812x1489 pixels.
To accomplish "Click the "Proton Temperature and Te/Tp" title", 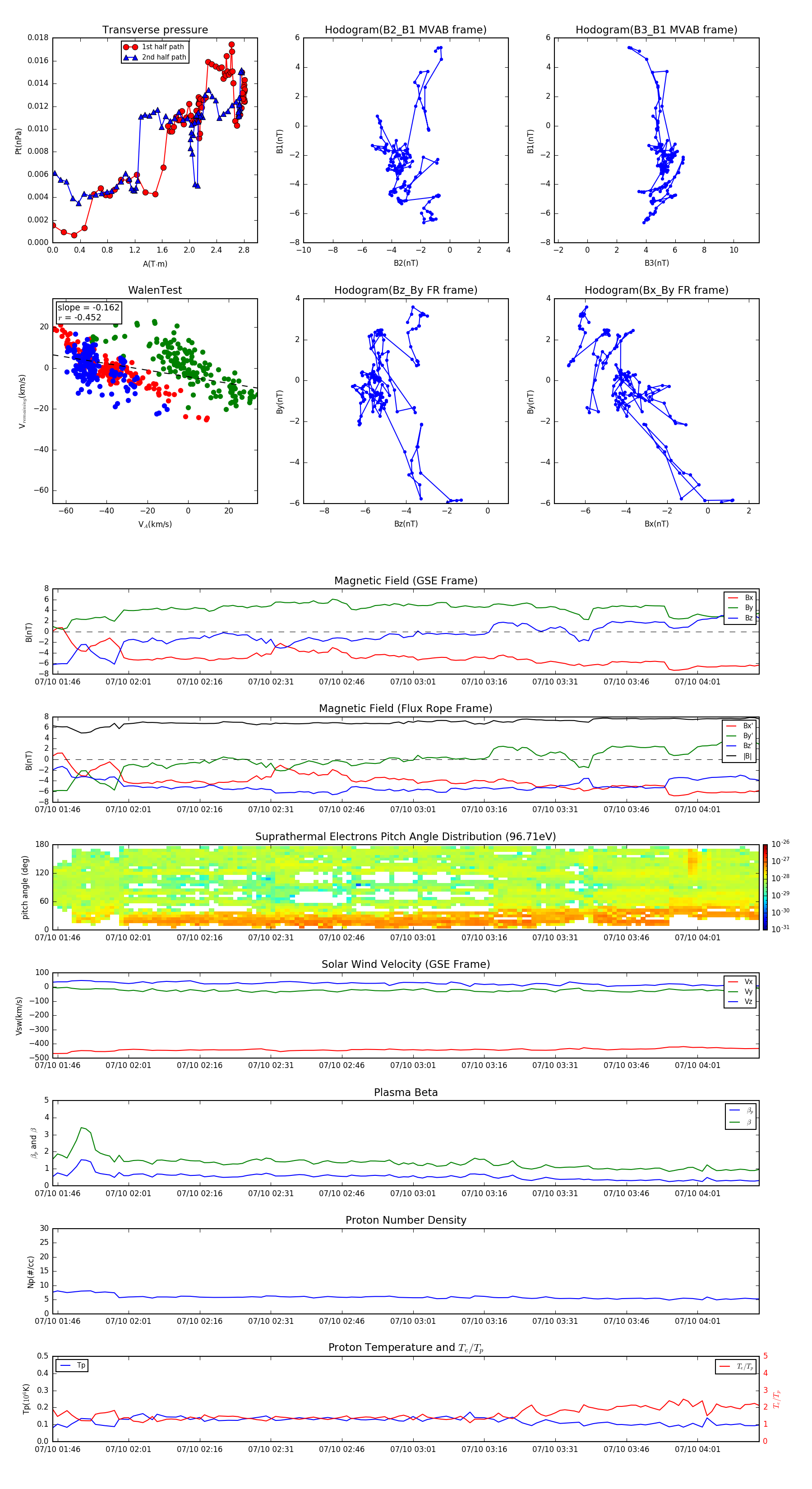I will pyautogui.click(x=406, y=1348).
